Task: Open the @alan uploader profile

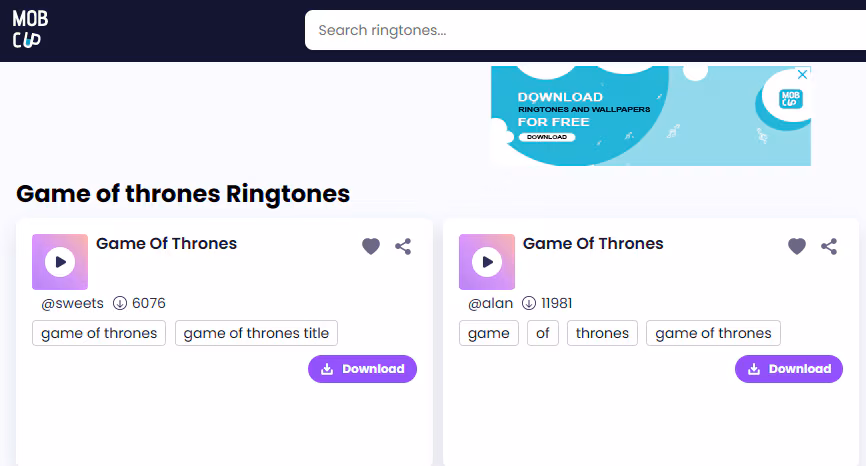Action: point(491,303)
